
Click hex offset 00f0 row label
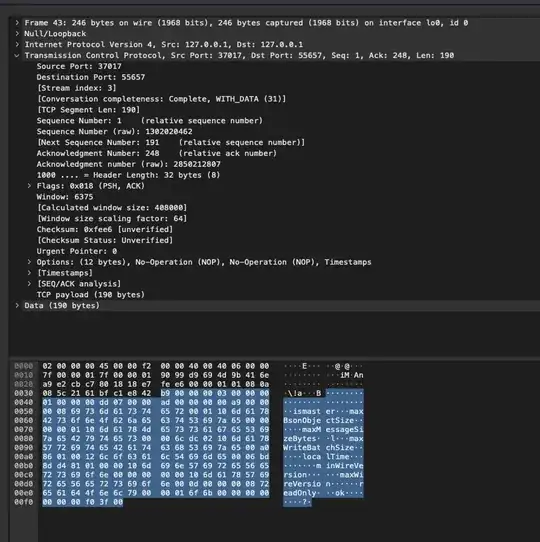tap(24, 502)
